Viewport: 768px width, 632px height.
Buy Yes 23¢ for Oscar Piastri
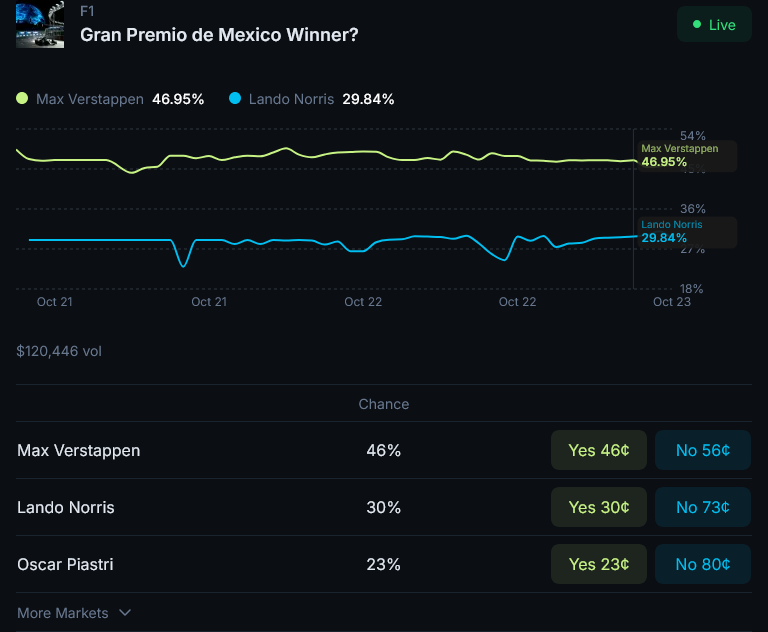(x=598, y=564)
